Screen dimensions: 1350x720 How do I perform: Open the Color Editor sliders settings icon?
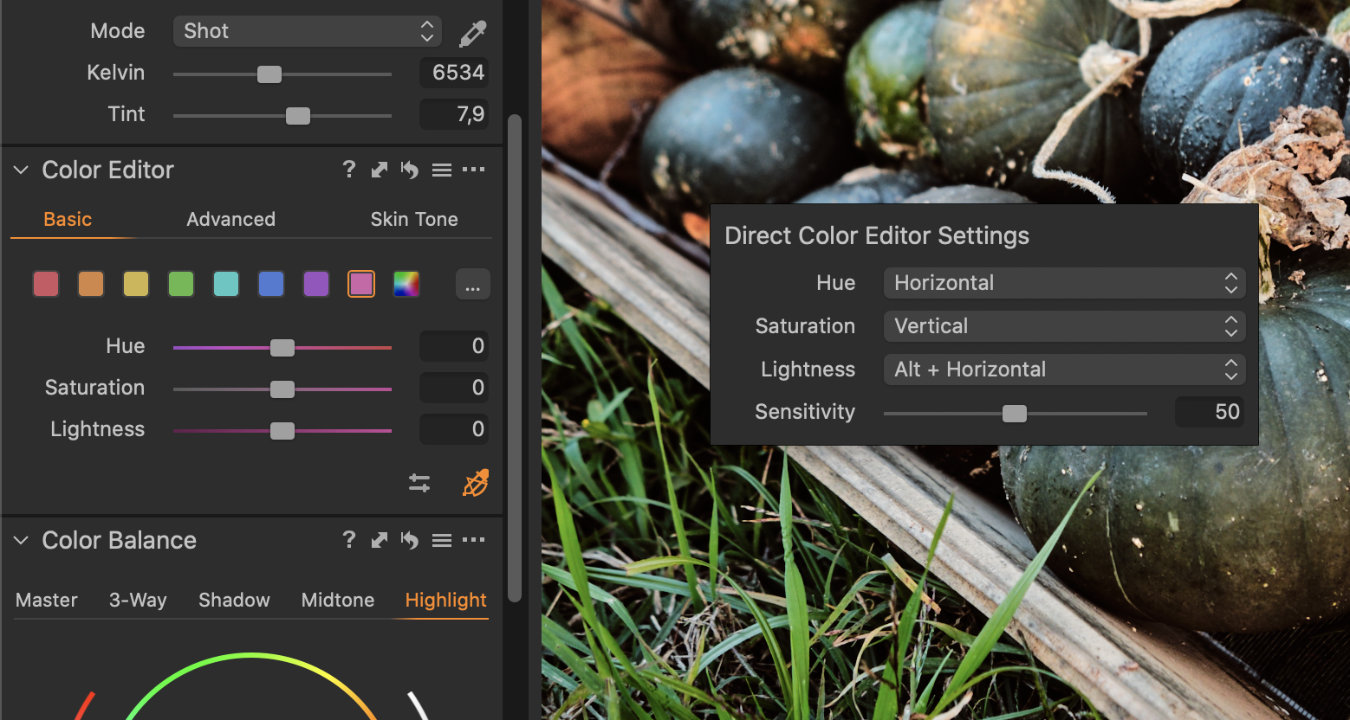coord(420,484)
